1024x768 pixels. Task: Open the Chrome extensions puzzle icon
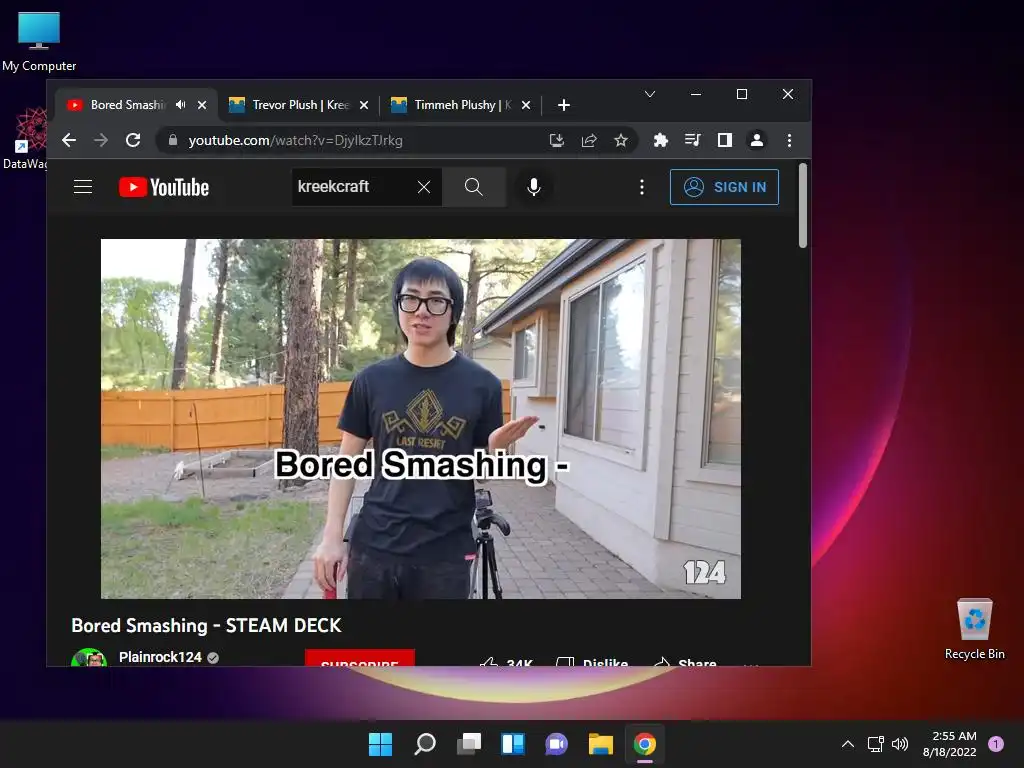(661, 140)
